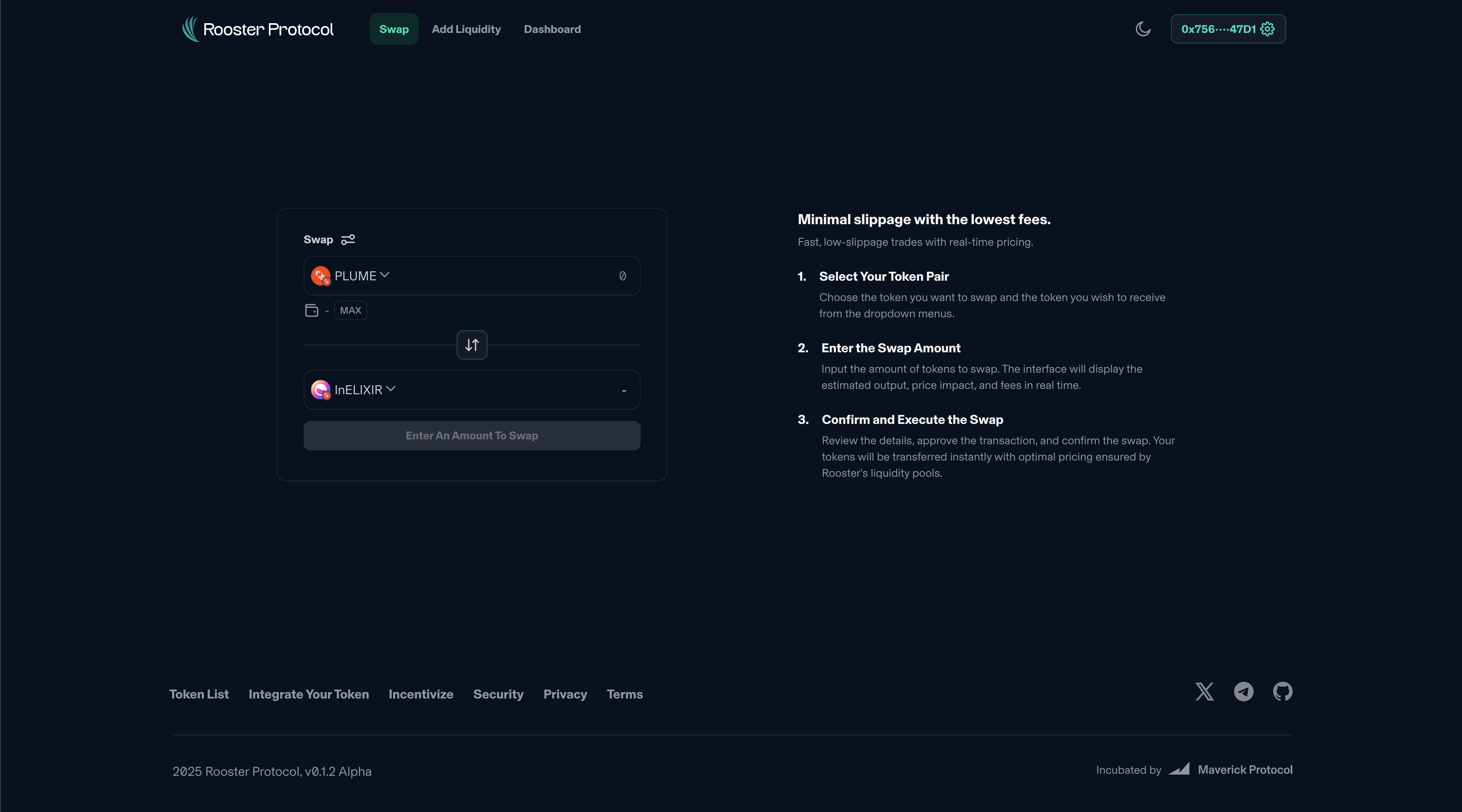Toggle dark mode moon icon
1462x812 pixels.
tap(1142, 29)
